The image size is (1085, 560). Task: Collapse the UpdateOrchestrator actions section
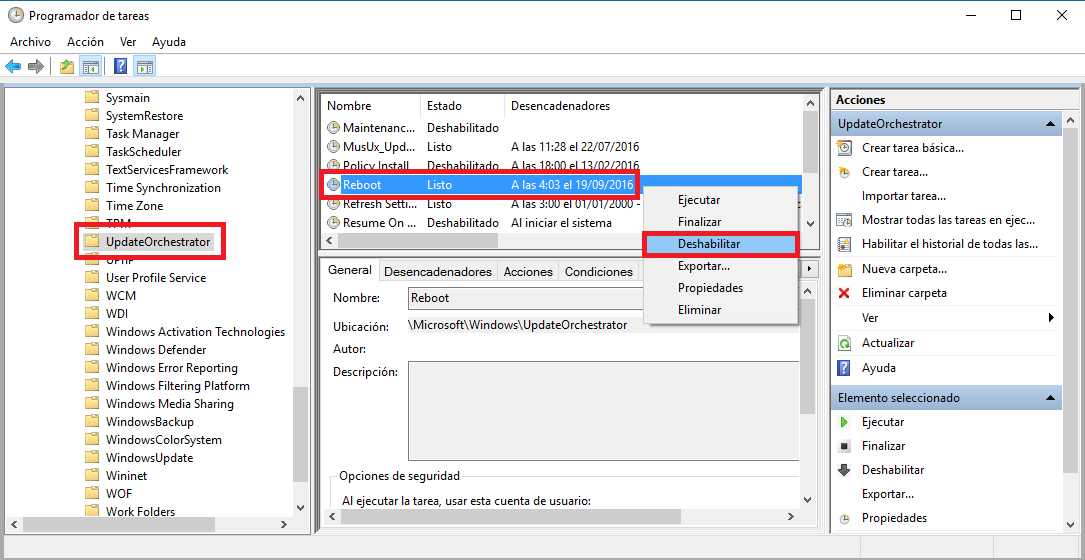pyautogui.click(x=1050, y=125)
